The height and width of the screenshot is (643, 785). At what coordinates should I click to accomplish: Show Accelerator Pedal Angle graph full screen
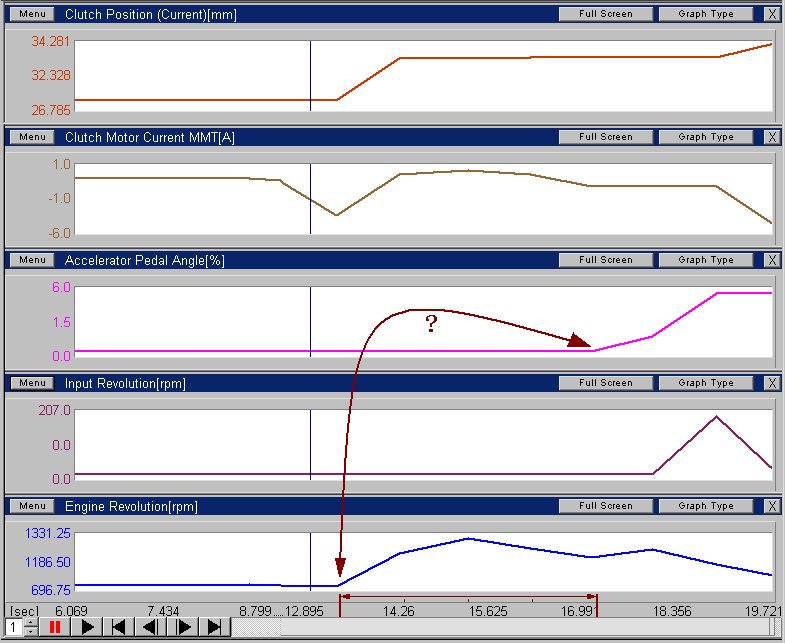tap(606, 260)
